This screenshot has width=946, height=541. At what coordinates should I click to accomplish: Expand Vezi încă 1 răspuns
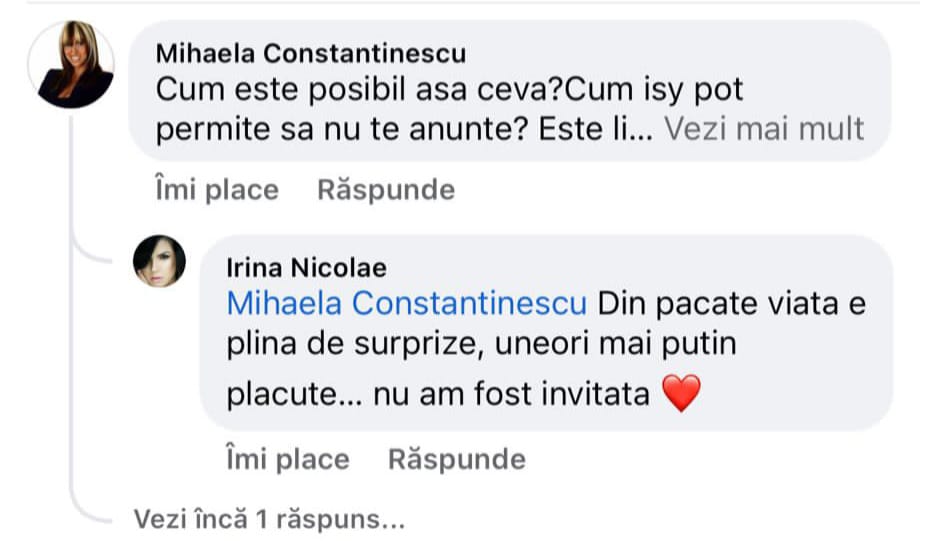tap(269, 519)
